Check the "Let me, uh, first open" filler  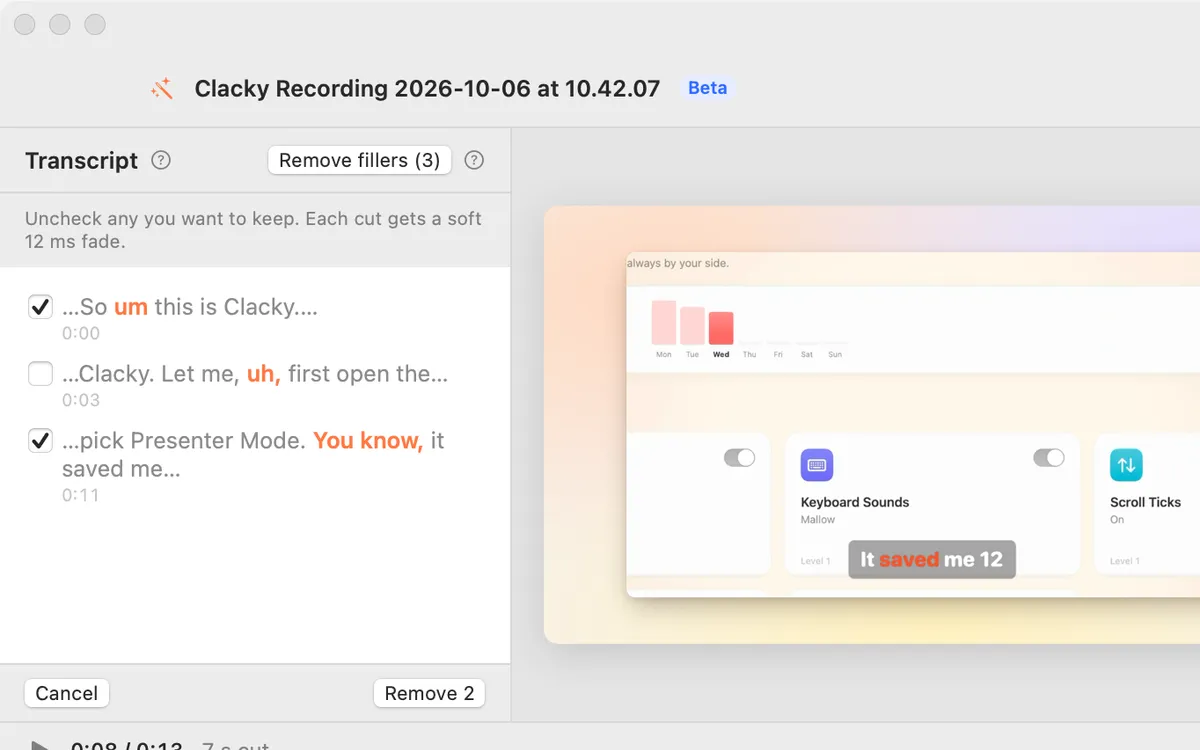pyautogui.click(x=40, y=374)
